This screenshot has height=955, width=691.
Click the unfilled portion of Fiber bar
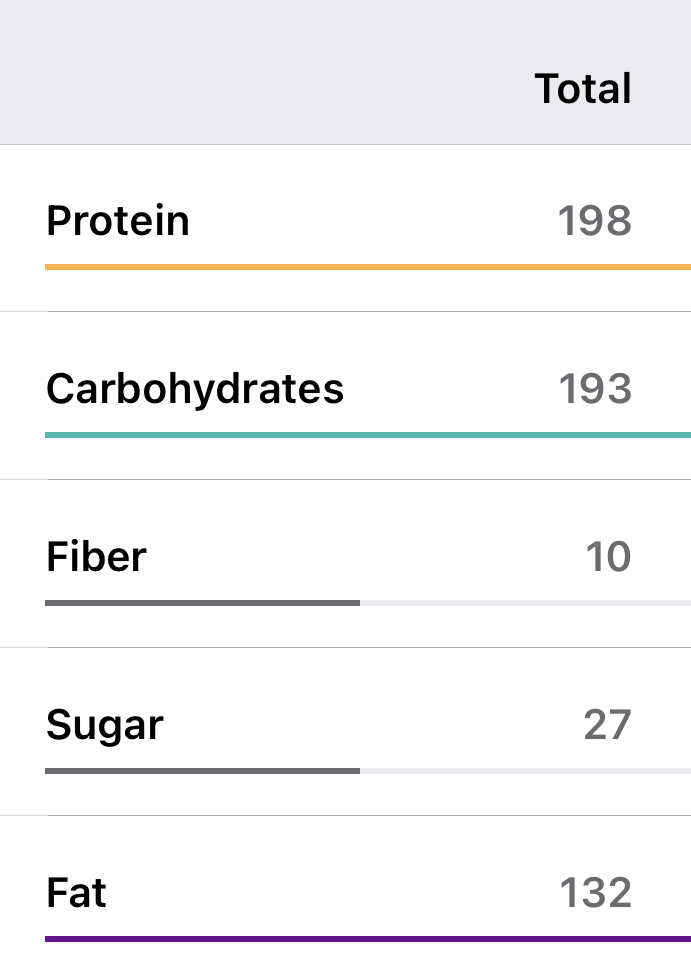[525, 603]
